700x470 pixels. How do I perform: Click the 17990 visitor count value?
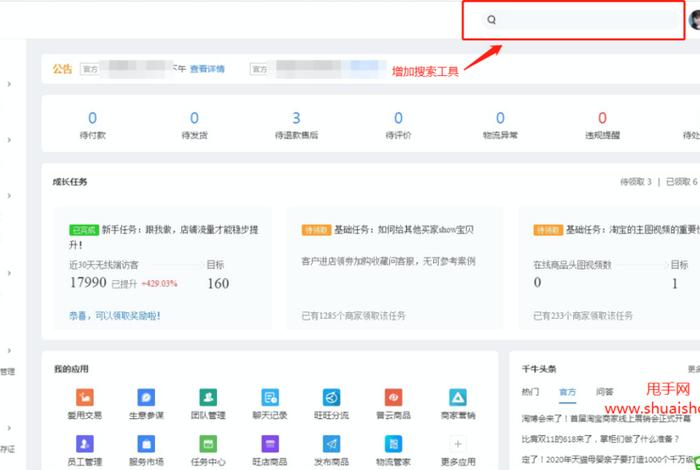click(x=88, y=282)
